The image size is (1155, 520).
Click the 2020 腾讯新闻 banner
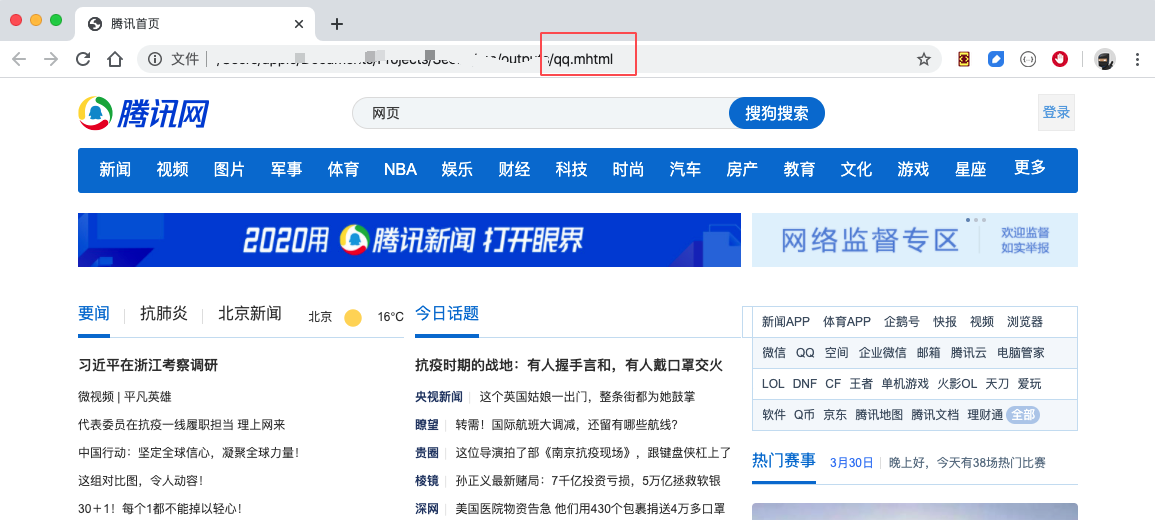[410, 240]
